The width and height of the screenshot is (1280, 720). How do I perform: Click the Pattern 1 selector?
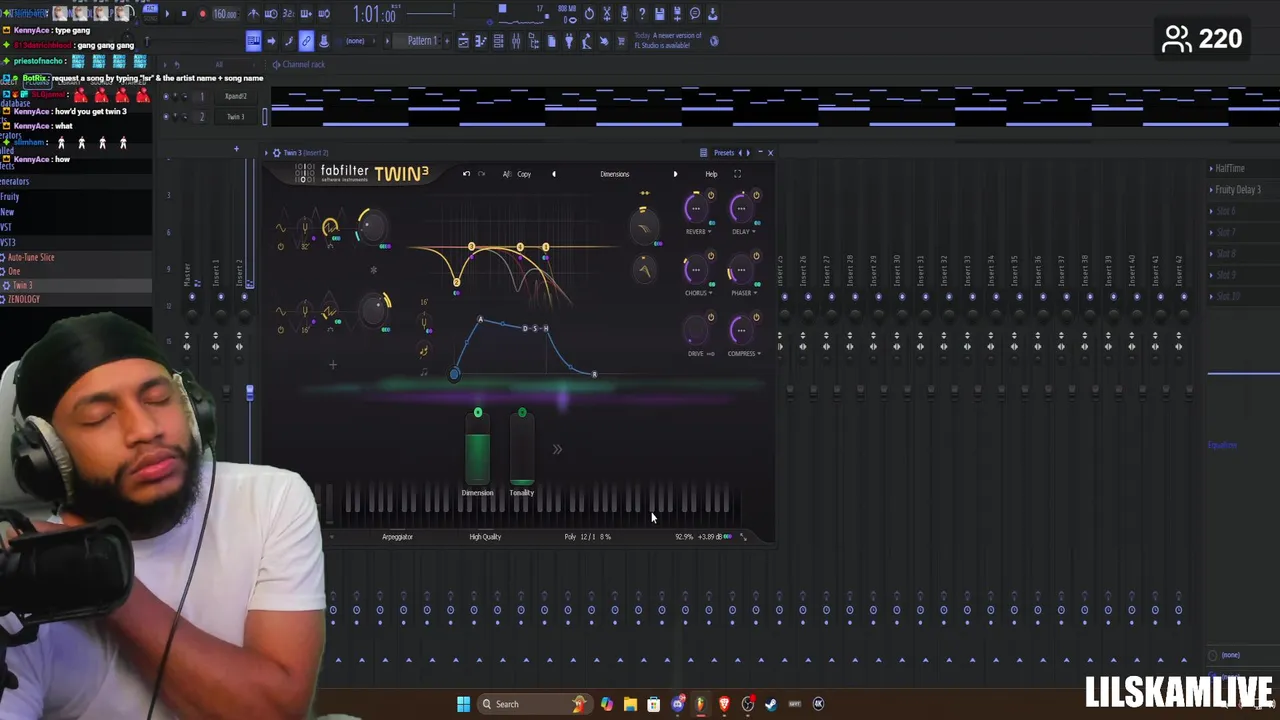422,41
